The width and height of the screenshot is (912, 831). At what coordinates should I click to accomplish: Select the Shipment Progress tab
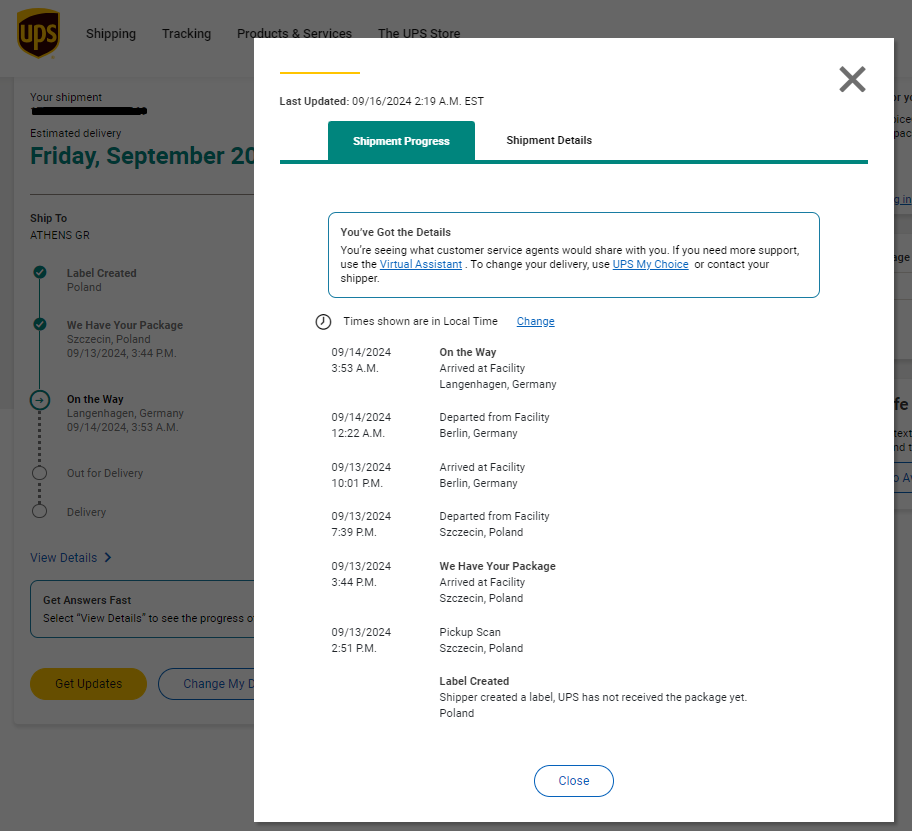(401, 141)
